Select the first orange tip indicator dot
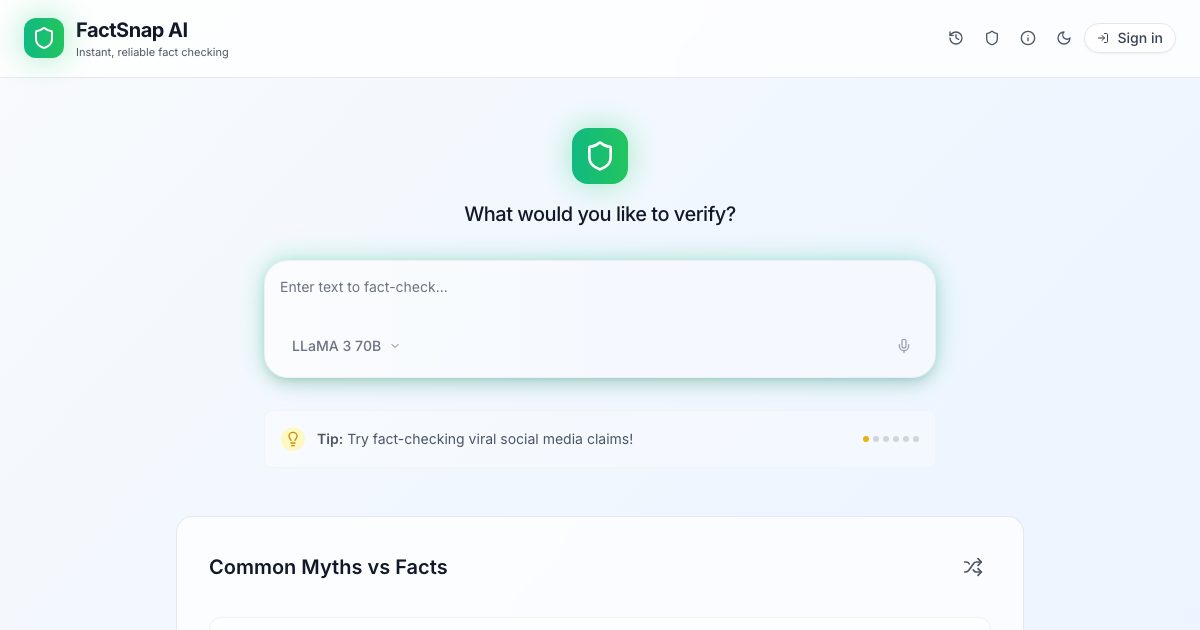Image resolution: width=1200 pixels, height=630 pixels. 866,439
